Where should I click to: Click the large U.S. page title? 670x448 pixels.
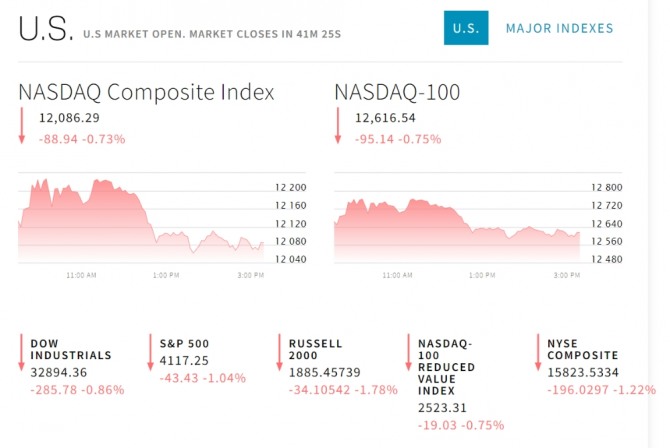(x=45, y=30)
